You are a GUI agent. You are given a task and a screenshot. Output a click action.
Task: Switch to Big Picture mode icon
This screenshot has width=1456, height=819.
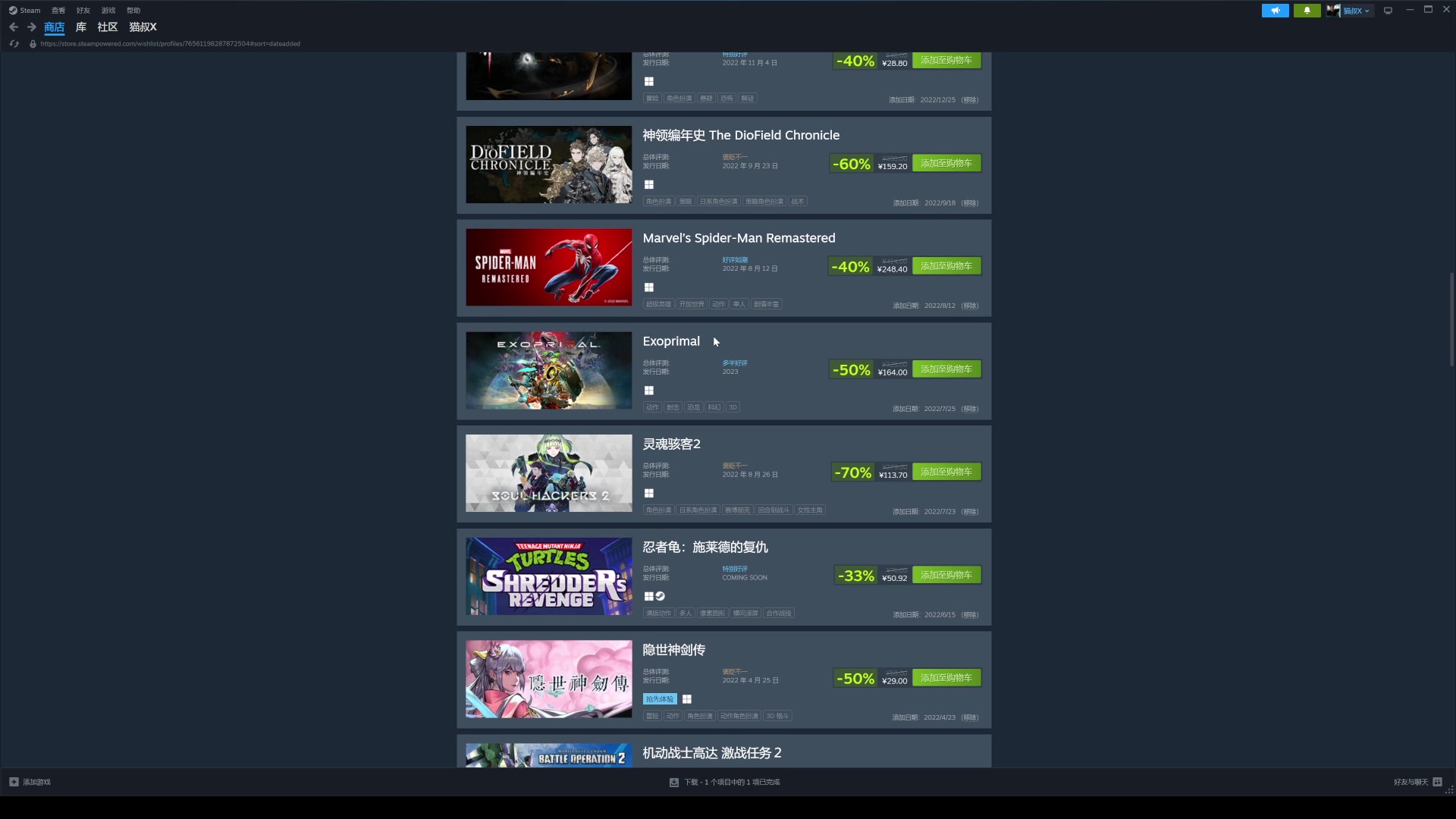click(1388, 11)
